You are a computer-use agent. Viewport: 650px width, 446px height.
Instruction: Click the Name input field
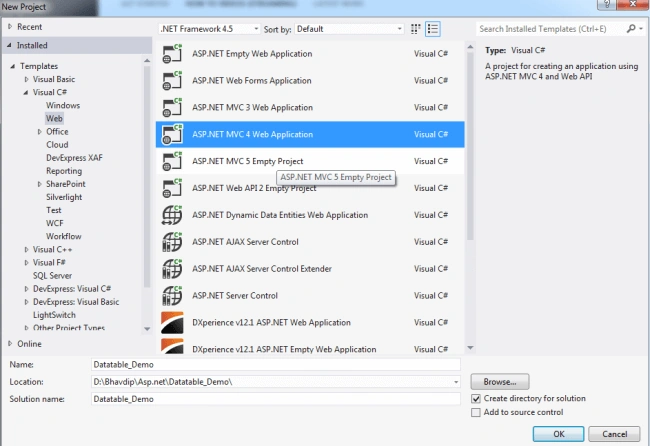[276, 365]
